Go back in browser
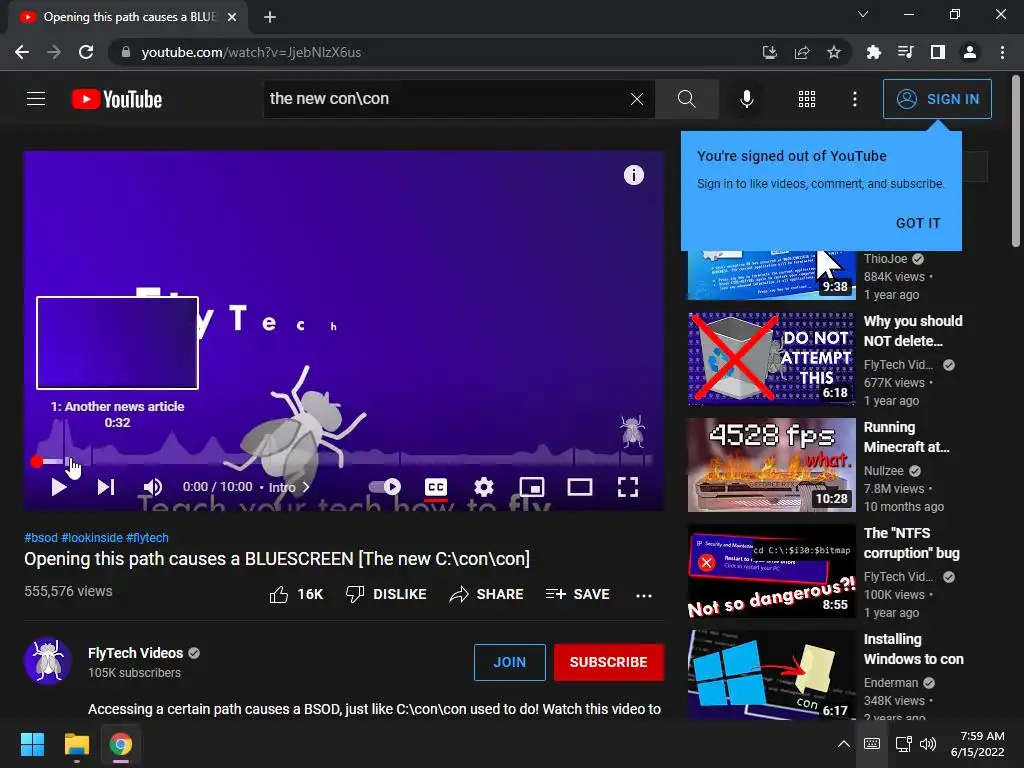Image resolution: width=1024 pixels, height=768 pixels. [22, 52]
